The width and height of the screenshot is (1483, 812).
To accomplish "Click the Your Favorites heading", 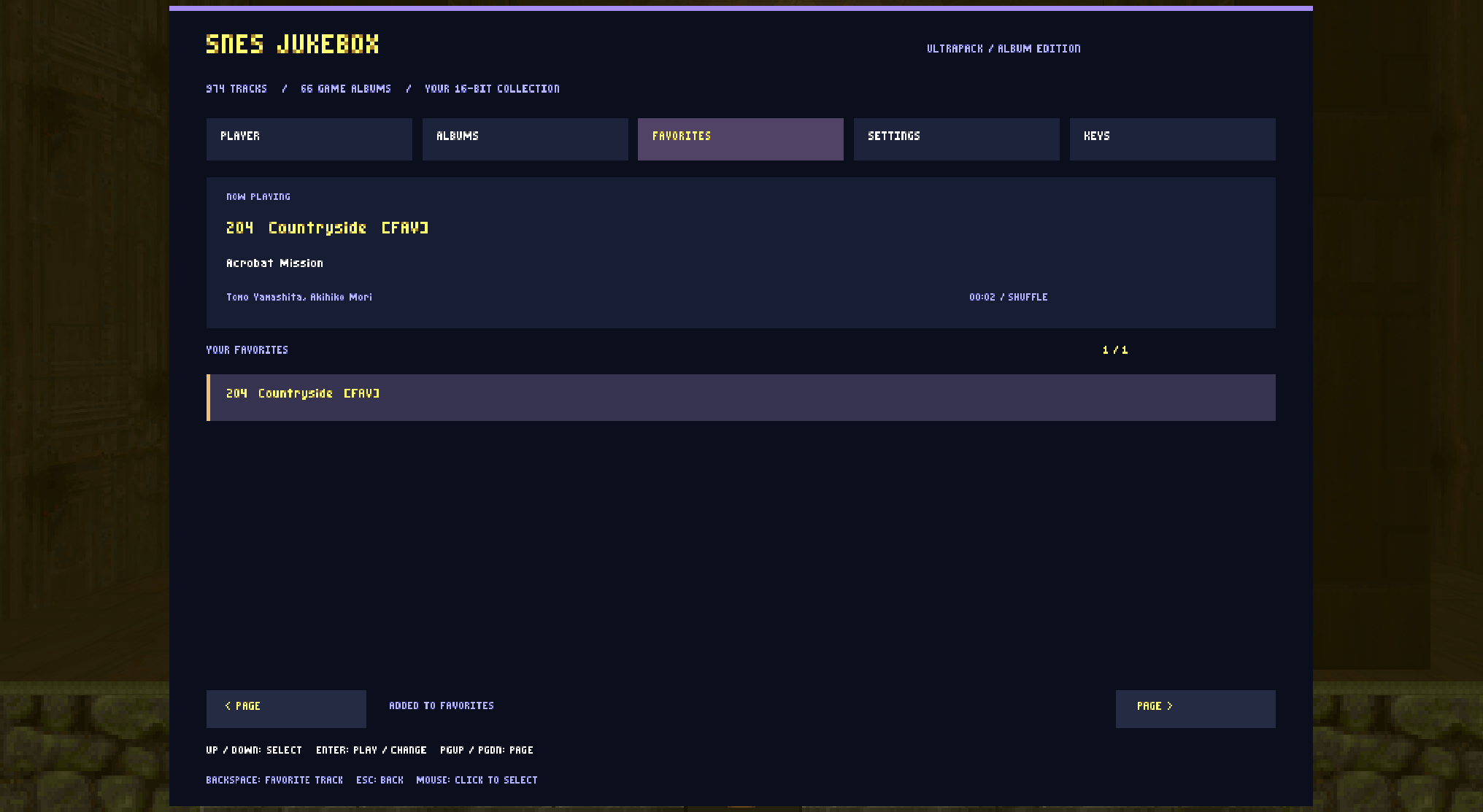I will coord(247,350).
